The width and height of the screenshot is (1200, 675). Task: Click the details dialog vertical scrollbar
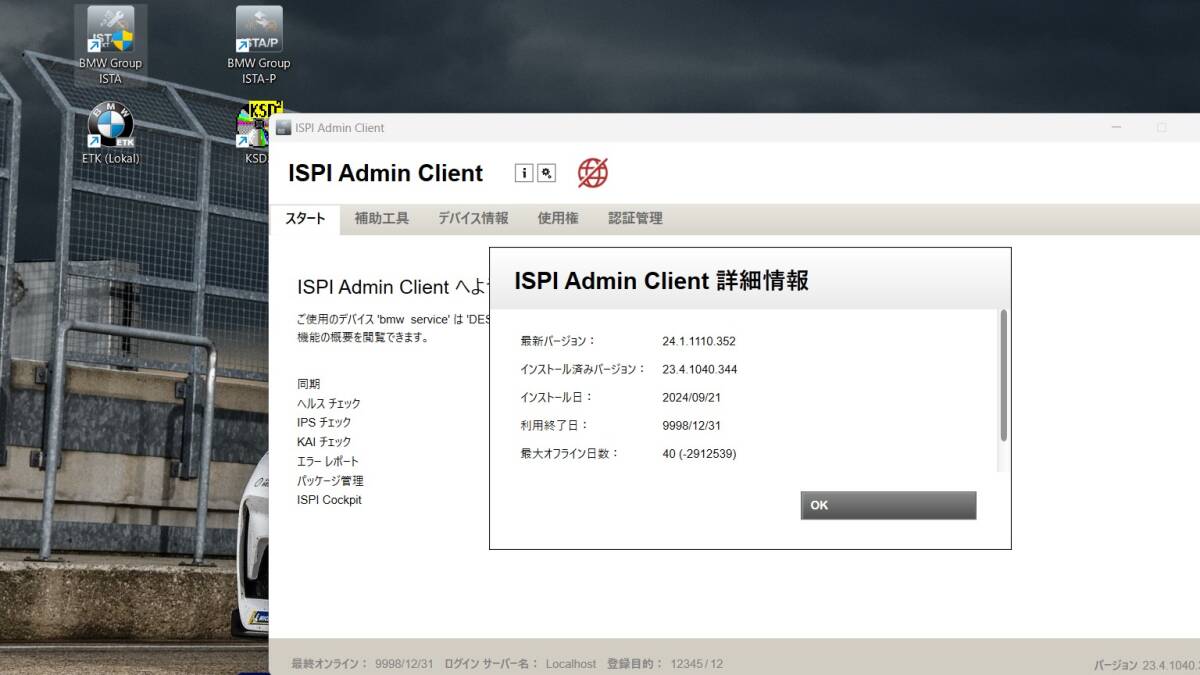click(x=1003, y=375)
